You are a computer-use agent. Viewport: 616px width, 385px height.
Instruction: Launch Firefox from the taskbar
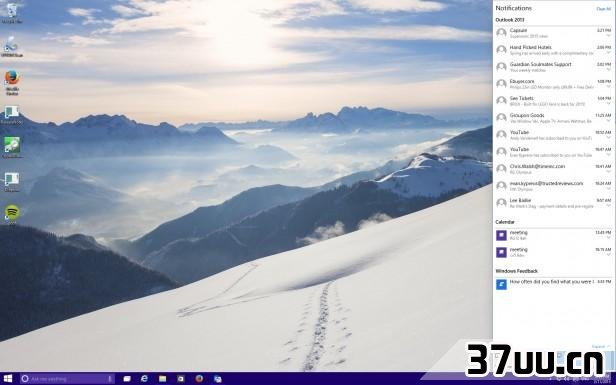(x=199, y=379)
